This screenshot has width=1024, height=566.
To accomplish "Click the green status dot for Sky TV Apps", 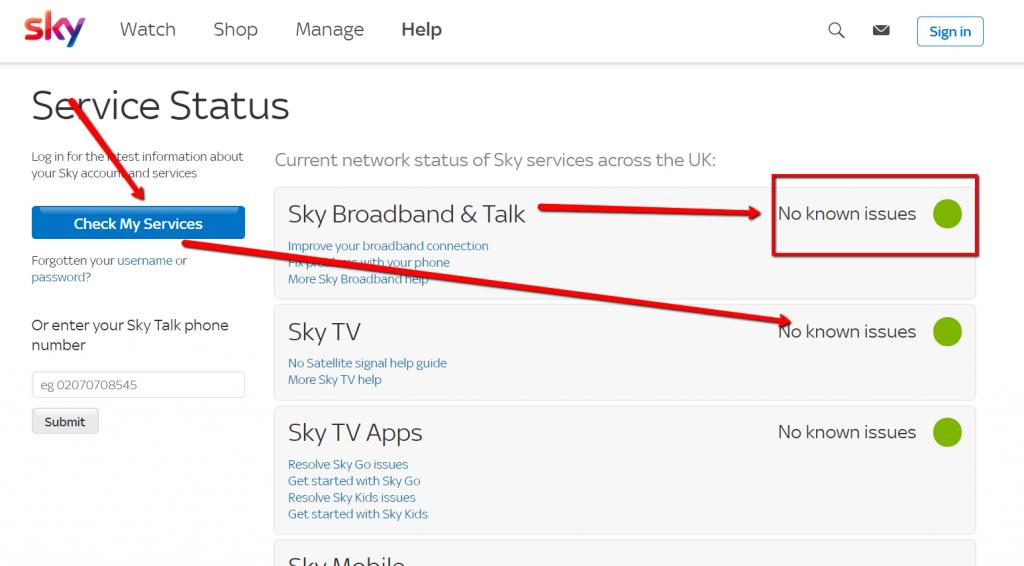I will [x=947, y=432].
